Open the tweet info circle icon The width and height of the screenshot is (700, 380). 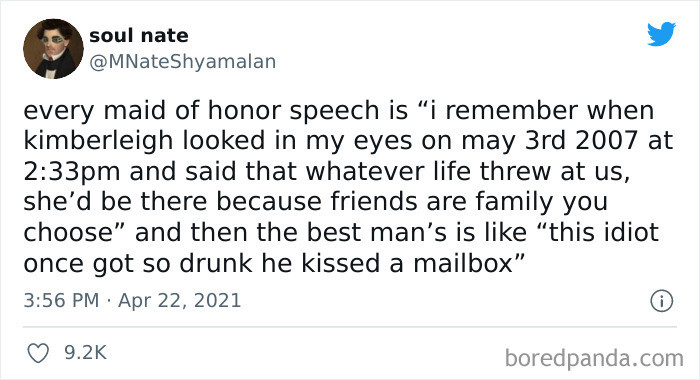pyautogui.click(x=661, y=301)
